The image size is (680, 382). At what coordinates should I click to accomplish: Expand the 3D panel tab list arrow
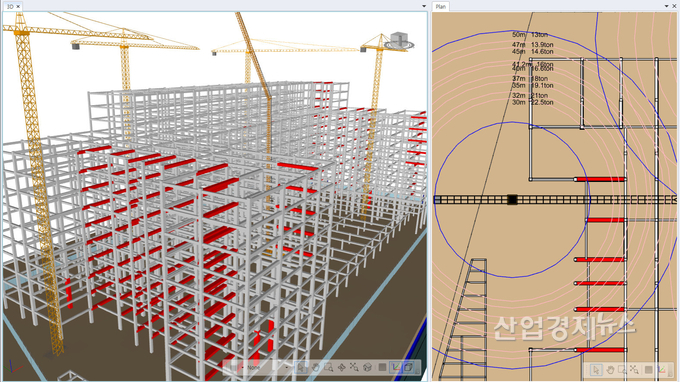pyautogui.click(x=424, y=6)
